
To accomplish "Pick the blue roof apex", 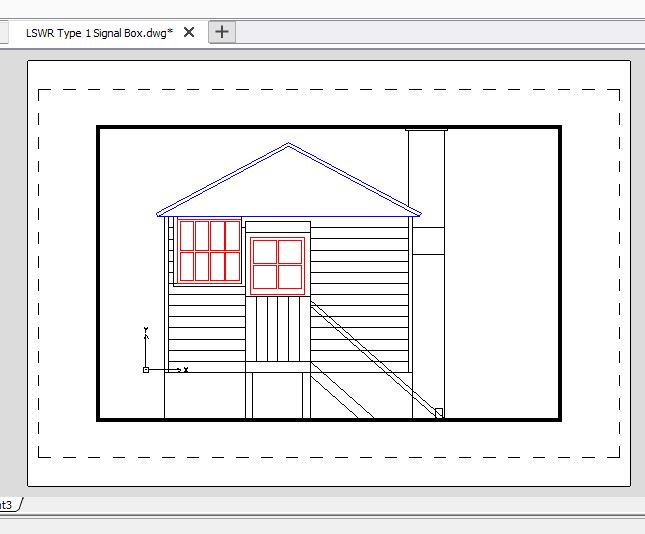I will (x=288, y=145).
